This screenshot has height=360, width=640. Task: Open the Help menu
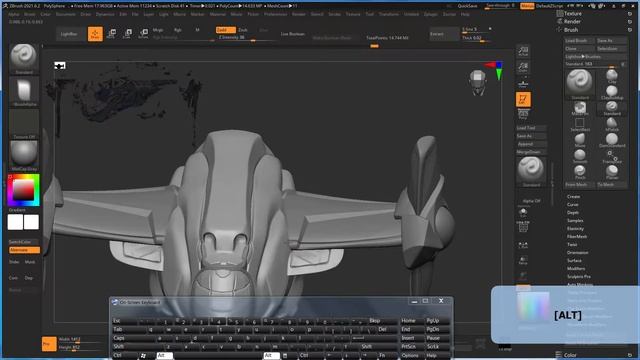tap(465, 14)
